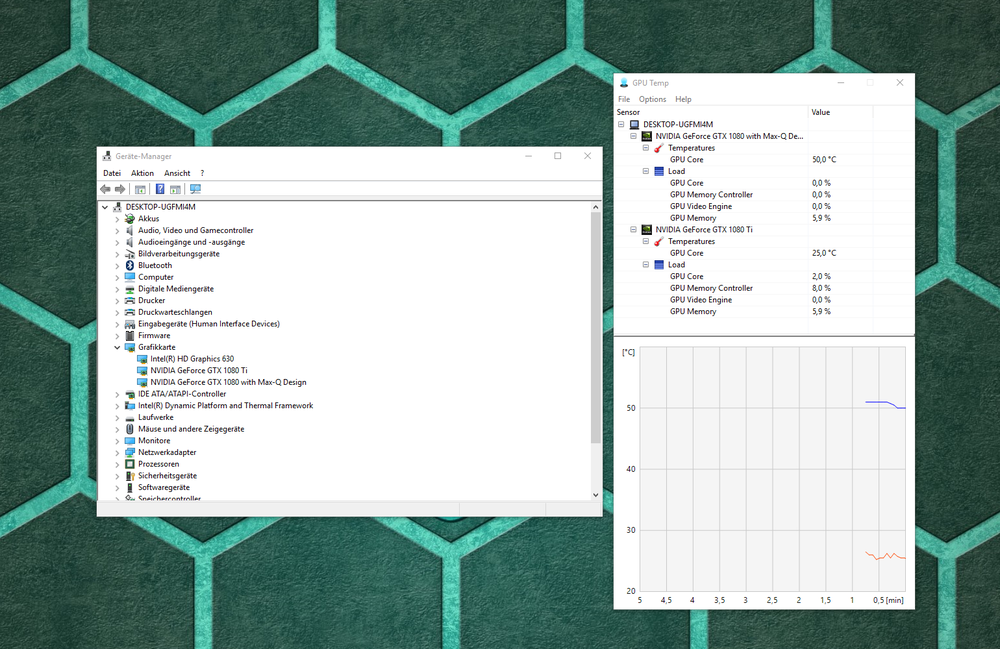Collapse the DESKTOP-UGFMI4M node in GPU Temp
Viewport: 1000px width, 649px height.
coord(621,124)
